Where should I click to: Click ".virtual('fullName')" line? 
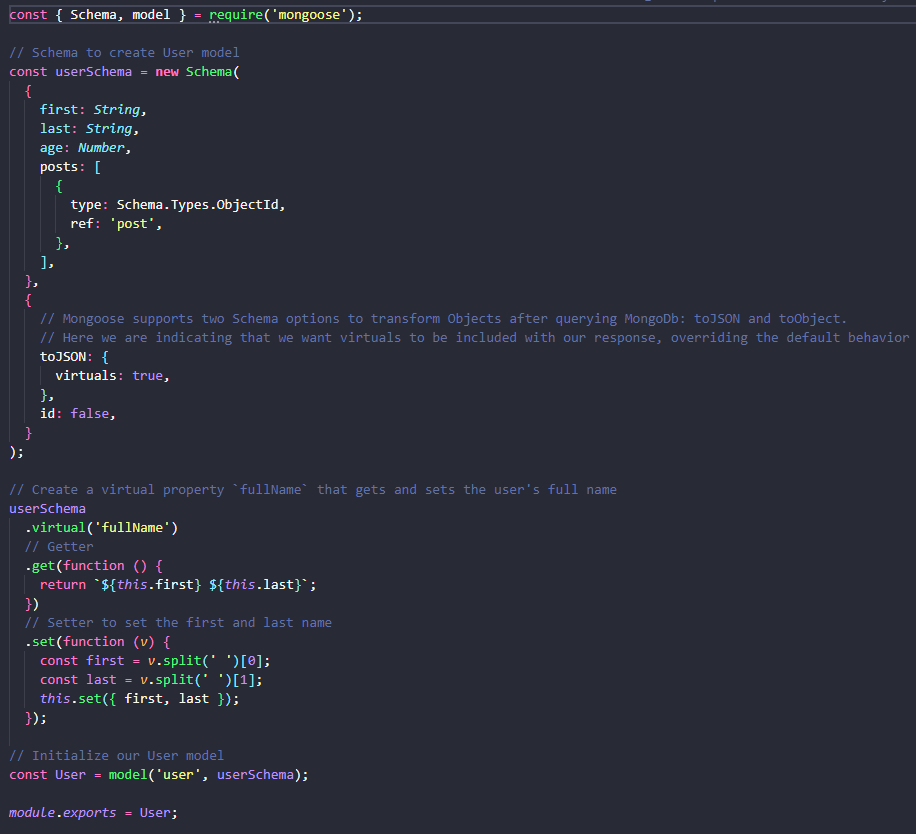[x=101, y=528]
